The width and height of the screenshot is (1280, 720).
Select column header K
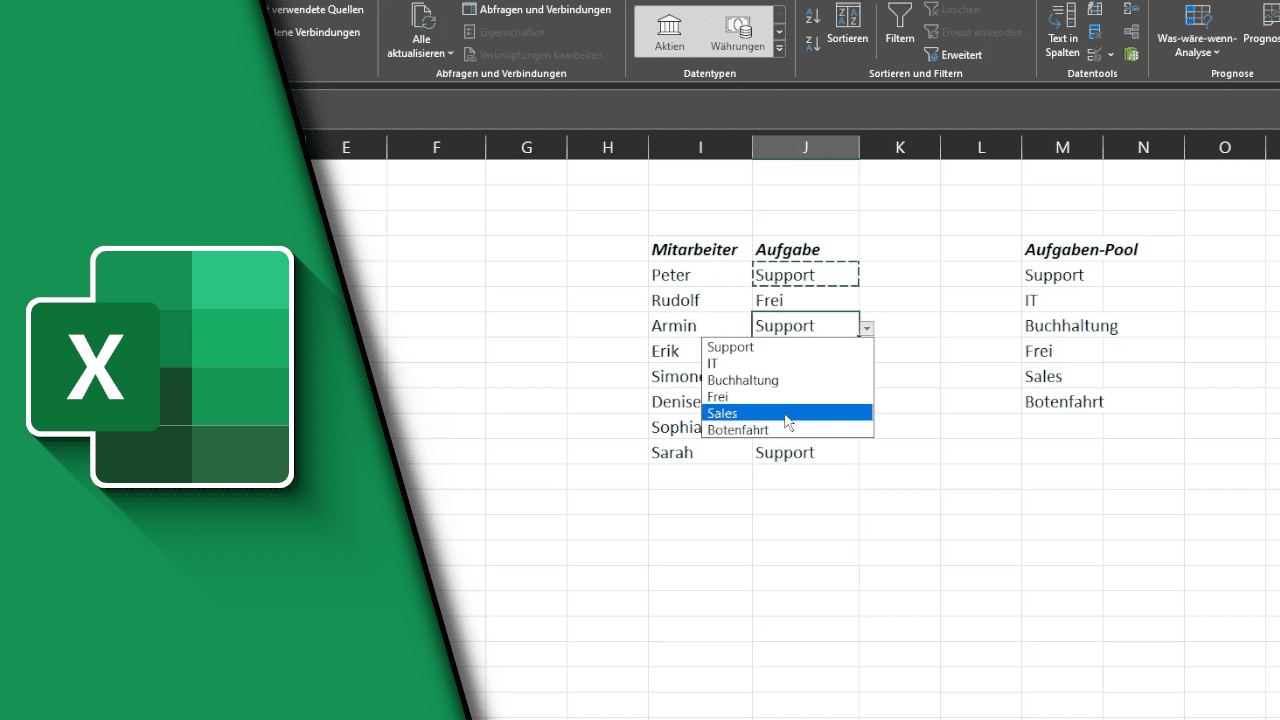click(900, 147)
